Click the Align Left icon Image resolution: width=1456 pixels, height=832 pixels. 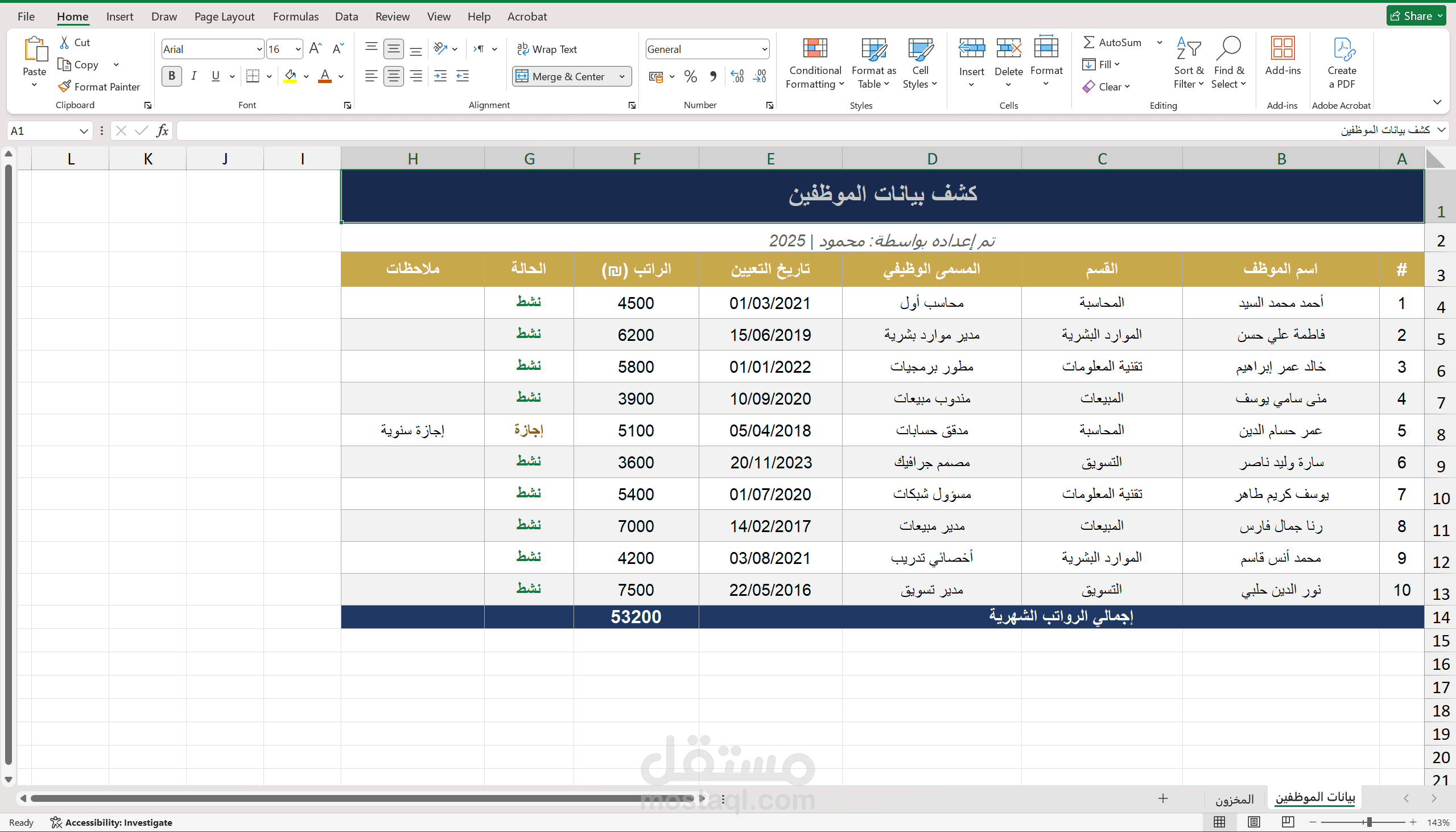click(372, 76)
